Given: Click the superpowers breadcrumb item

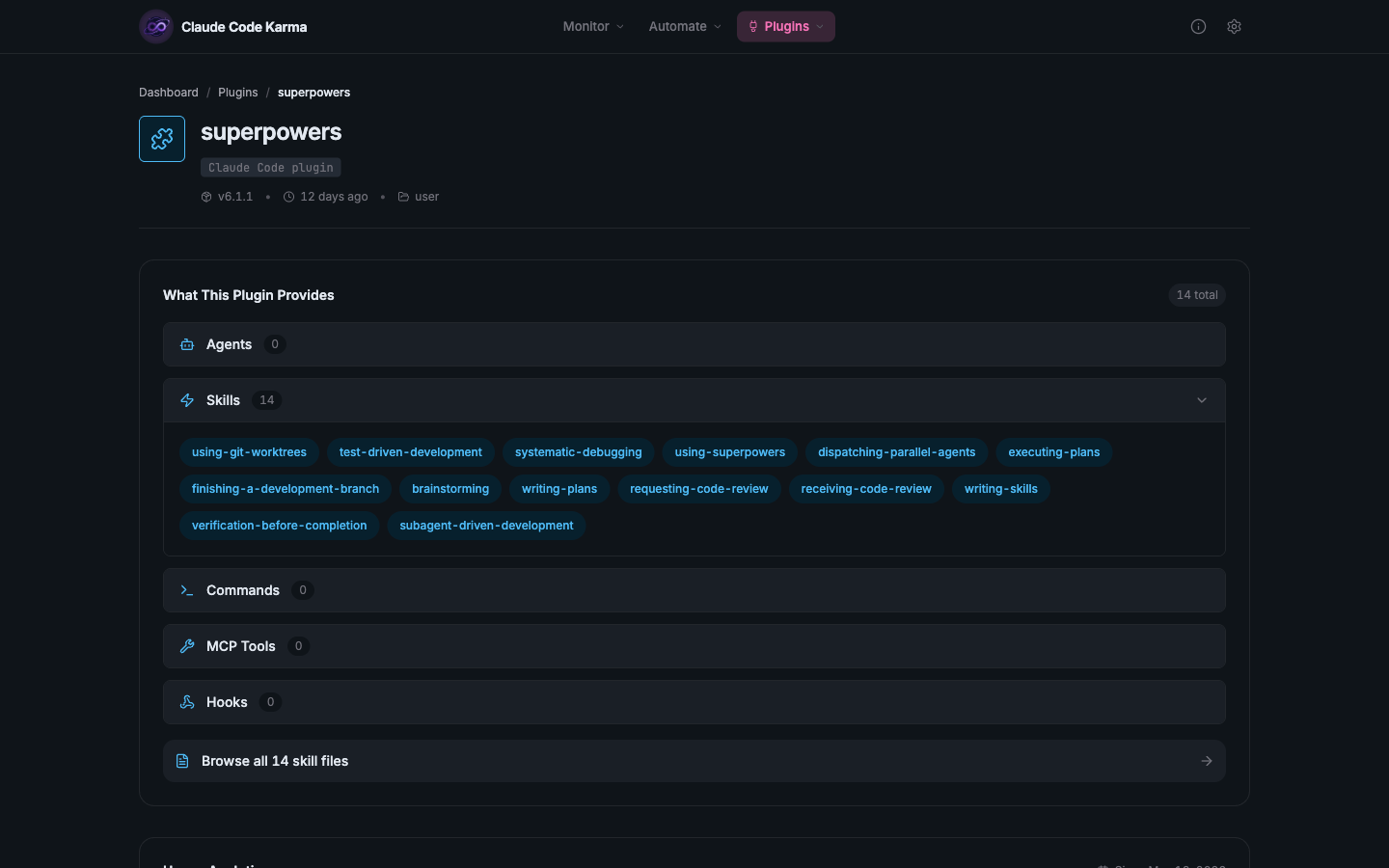Looking at the screenshot, I should (313, 93).
